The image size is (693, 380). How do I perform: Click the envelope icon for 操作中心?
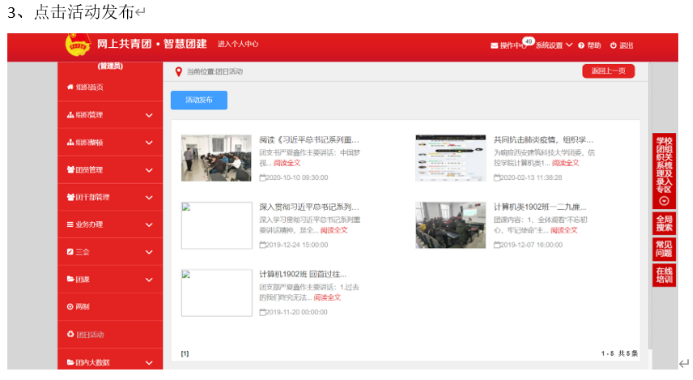click(x=494, y=46)
